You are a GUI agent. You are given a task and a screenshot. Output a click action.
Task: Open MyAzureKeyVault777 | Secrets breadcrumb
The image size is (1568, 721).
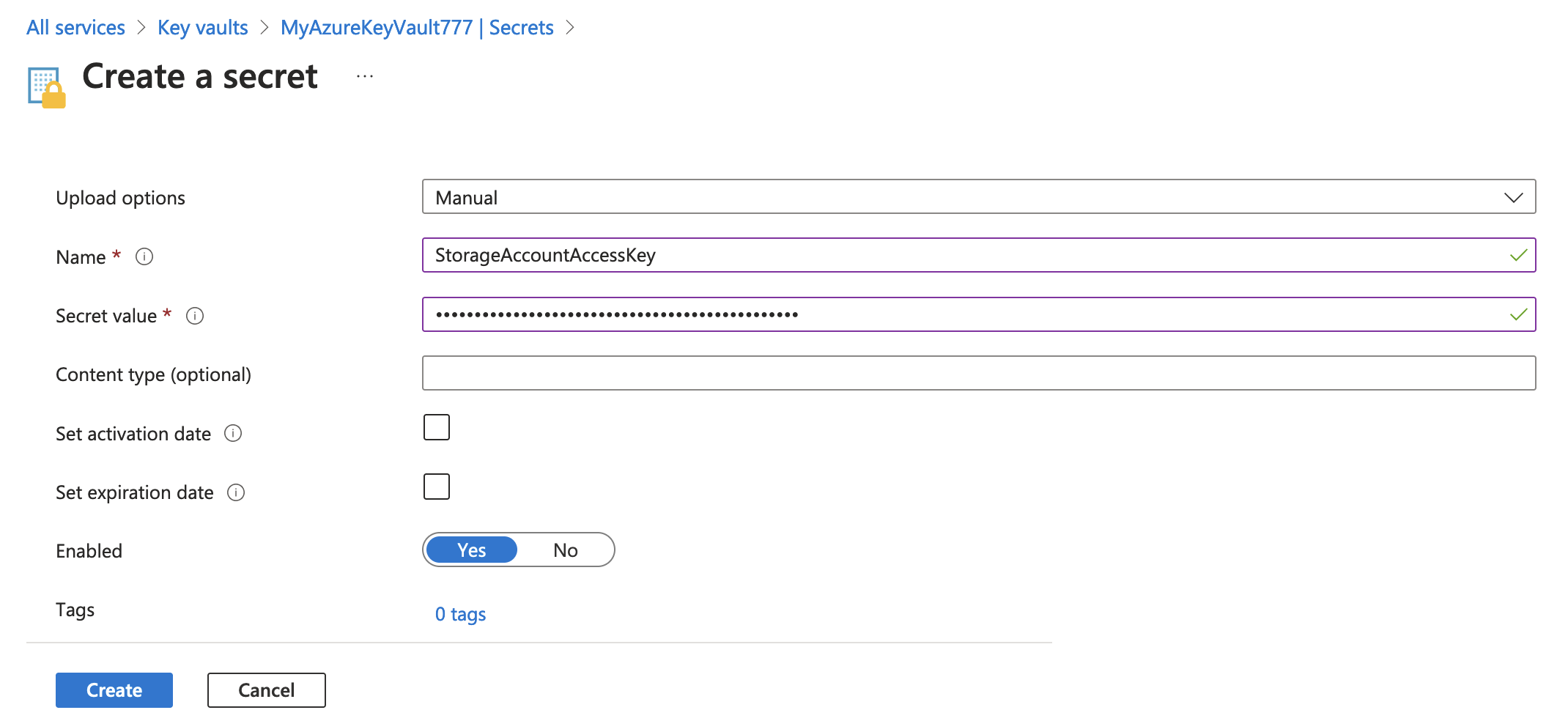pyautogui.click(x=417, y=28)
